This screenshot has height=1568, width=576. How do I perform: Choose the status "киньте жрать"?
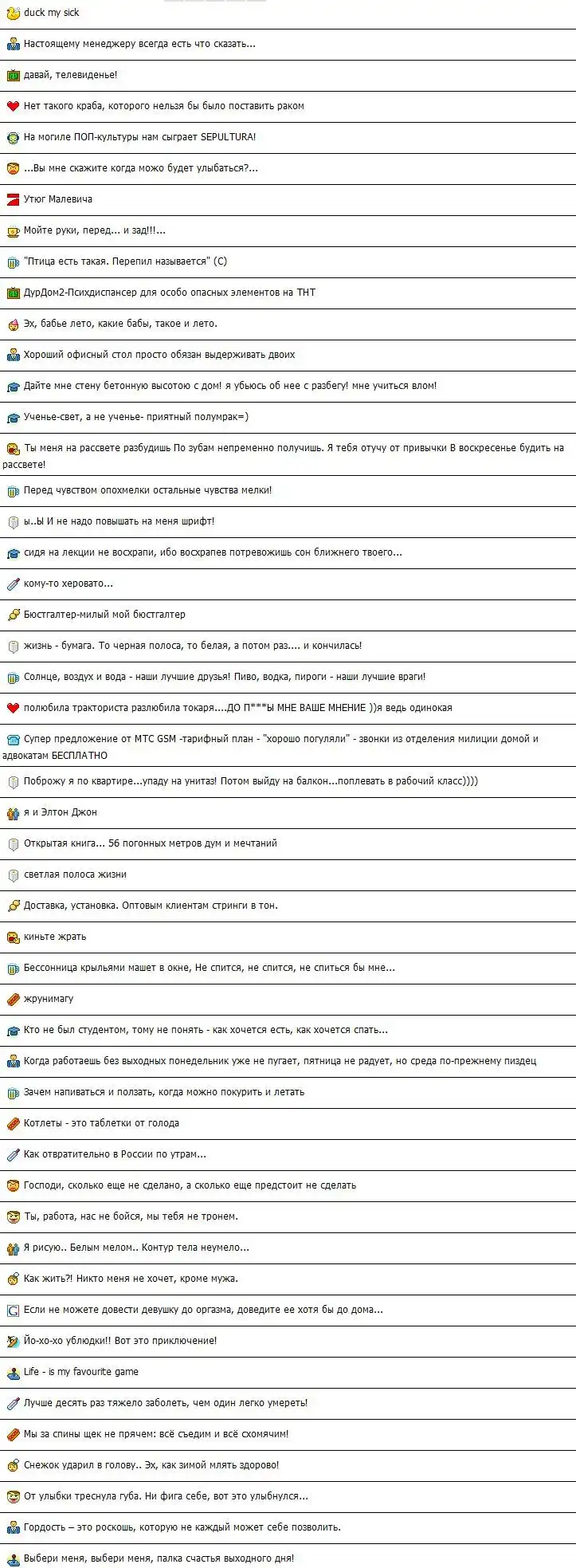point(55,937)
